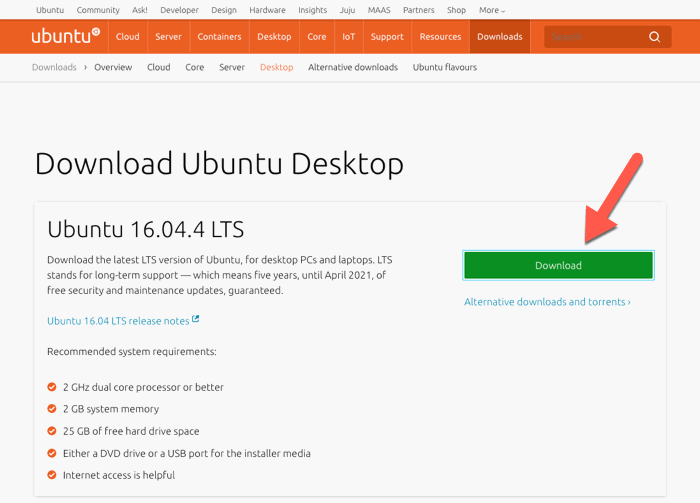
Task: Click the green Download button
Action: click(x=558, y=265)
